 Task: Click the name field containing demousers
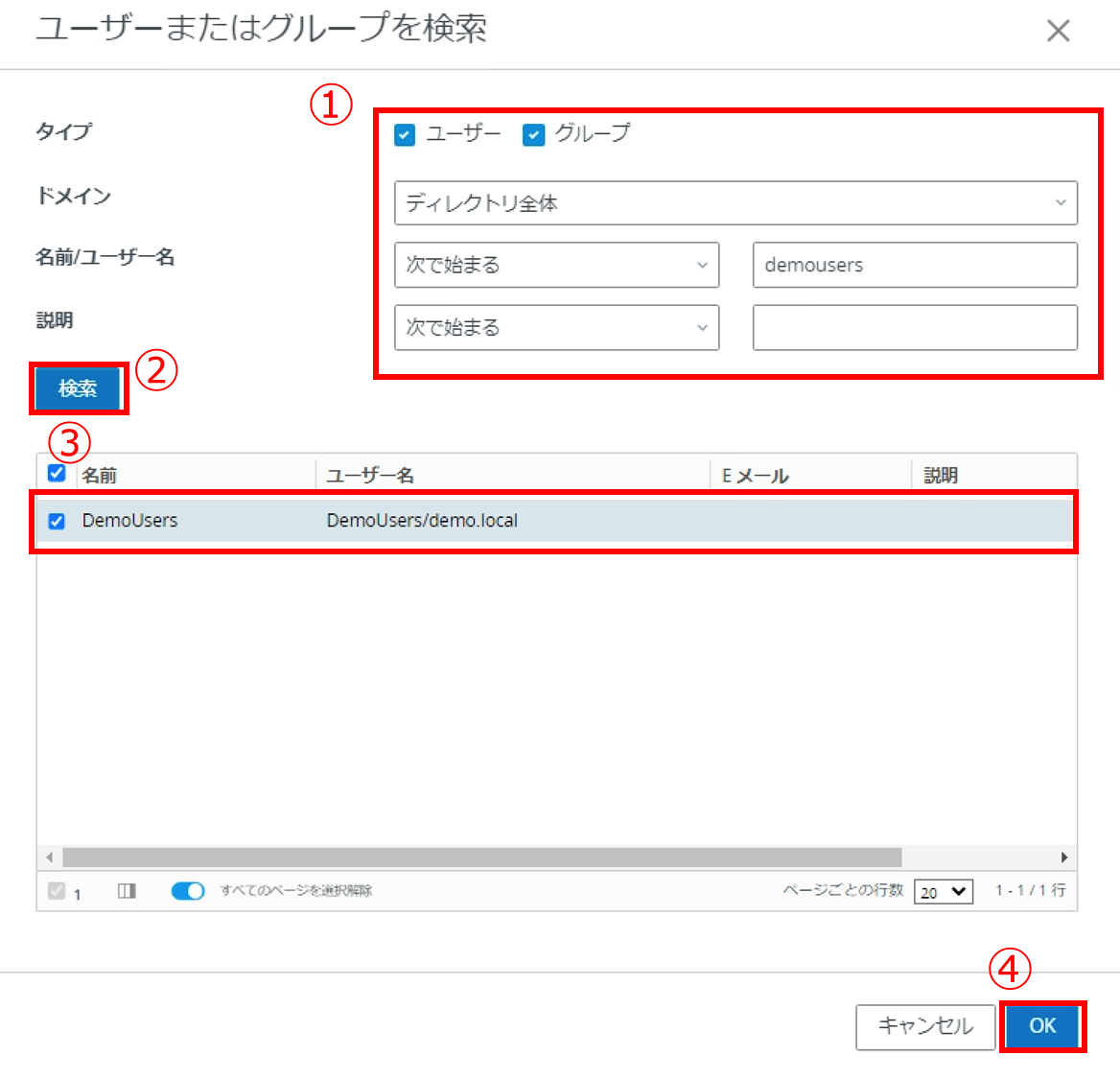[x=914, y=265]
